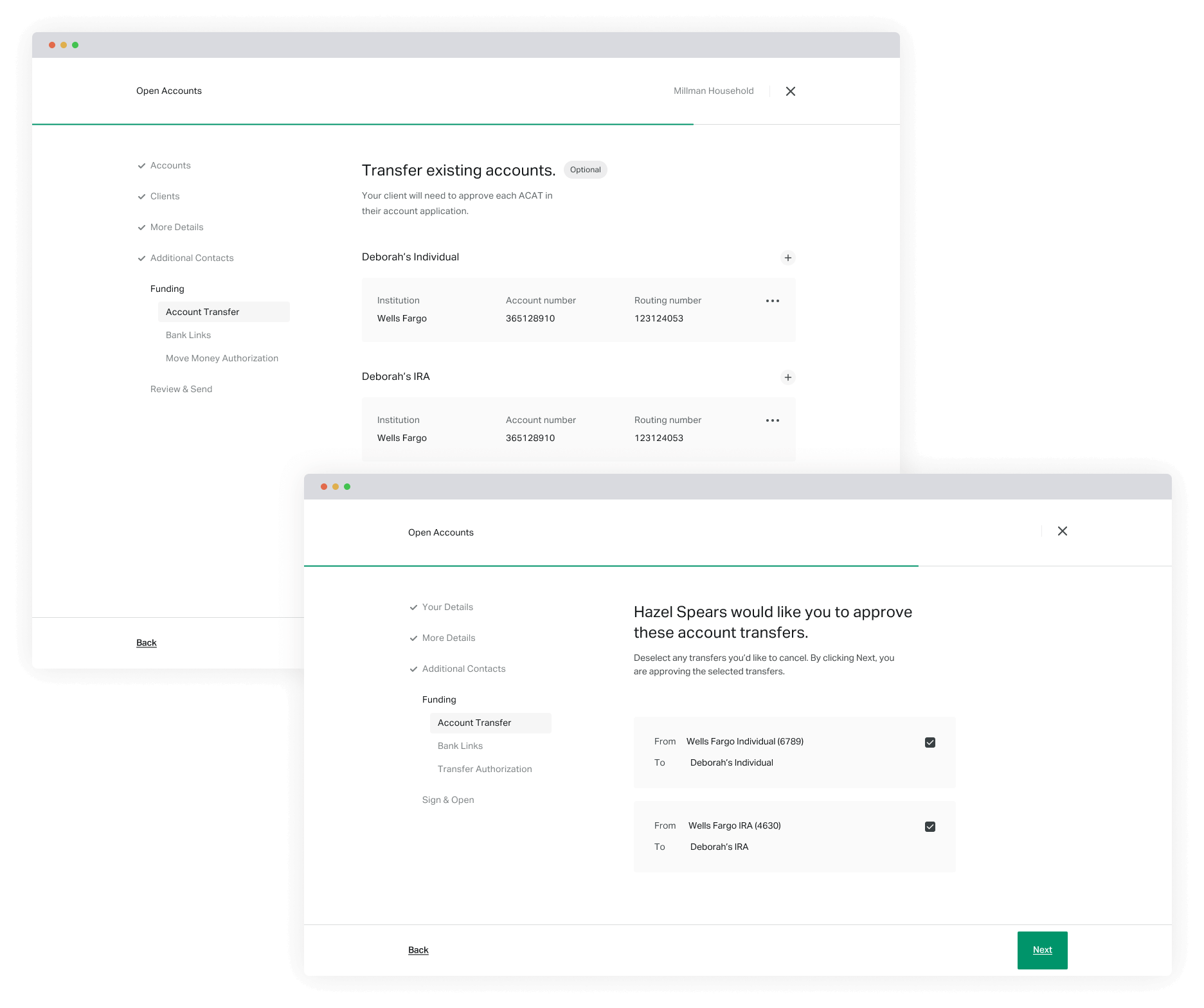Click account number 365128910 under Deborah's IRA
This screenshot has width=1204, height=1008.
pos(530,438)
